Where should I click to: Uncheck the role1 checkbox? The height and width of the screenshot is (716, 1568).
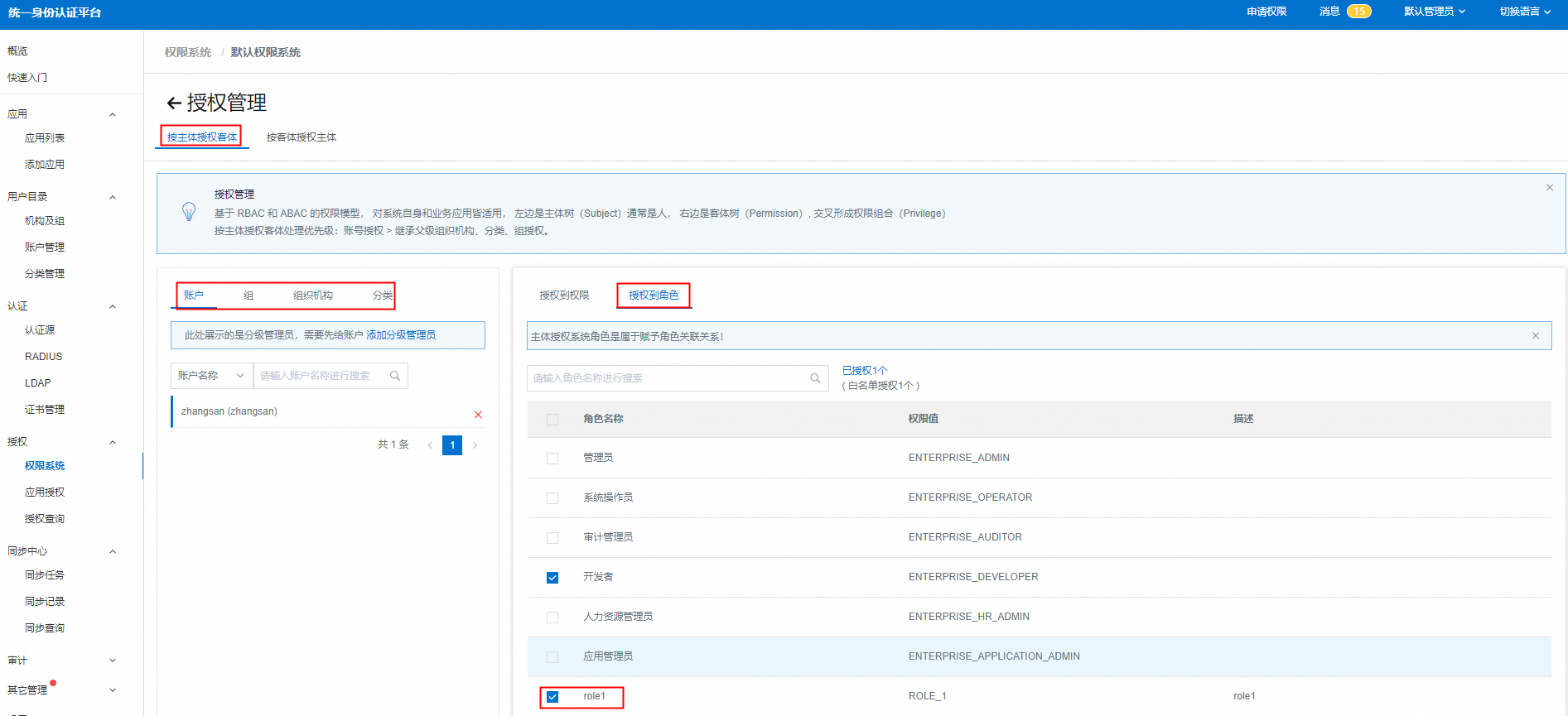[x=552, y=697]
